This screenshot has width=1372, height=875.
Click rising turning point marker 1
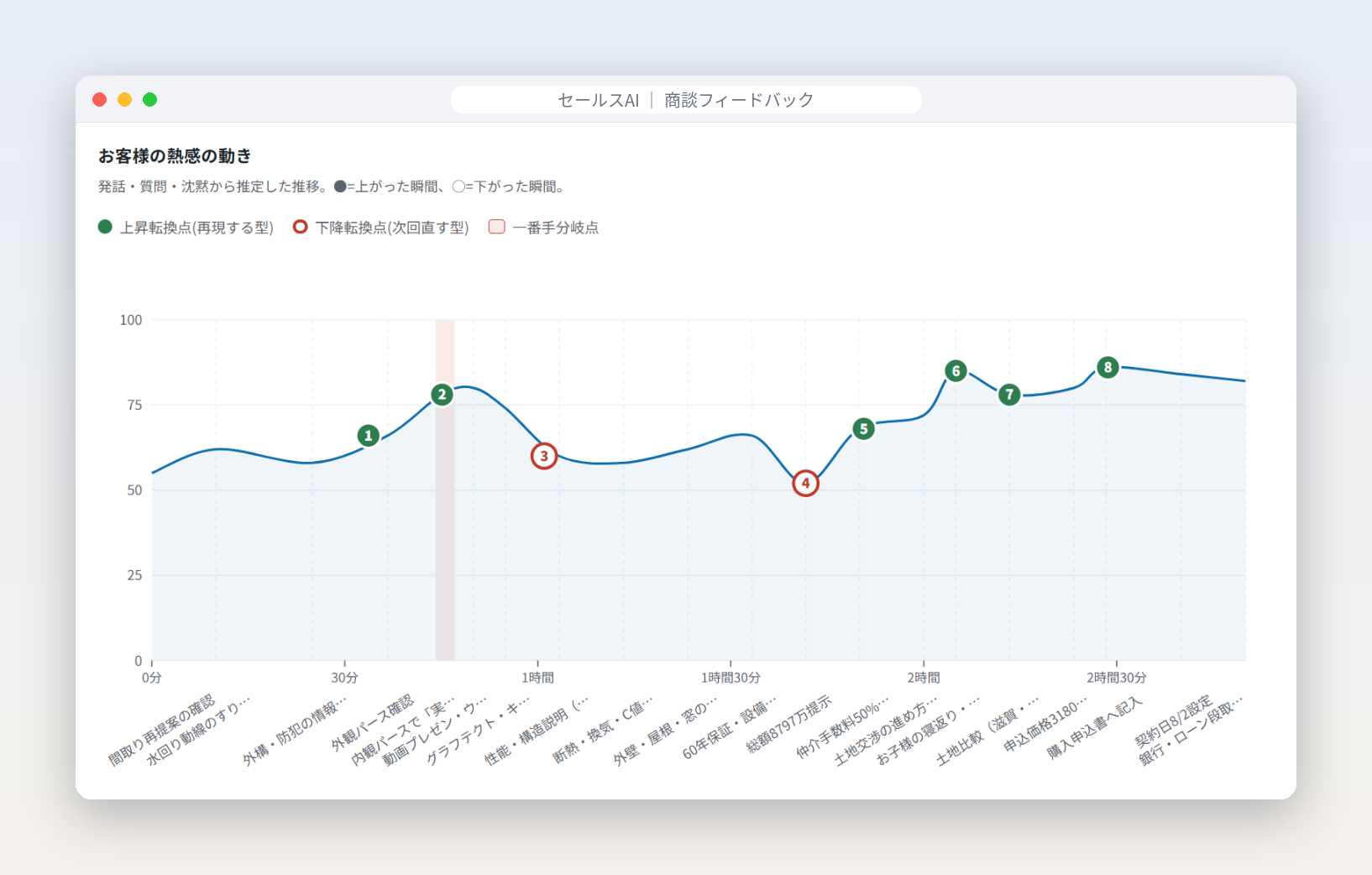click(368, 435)
